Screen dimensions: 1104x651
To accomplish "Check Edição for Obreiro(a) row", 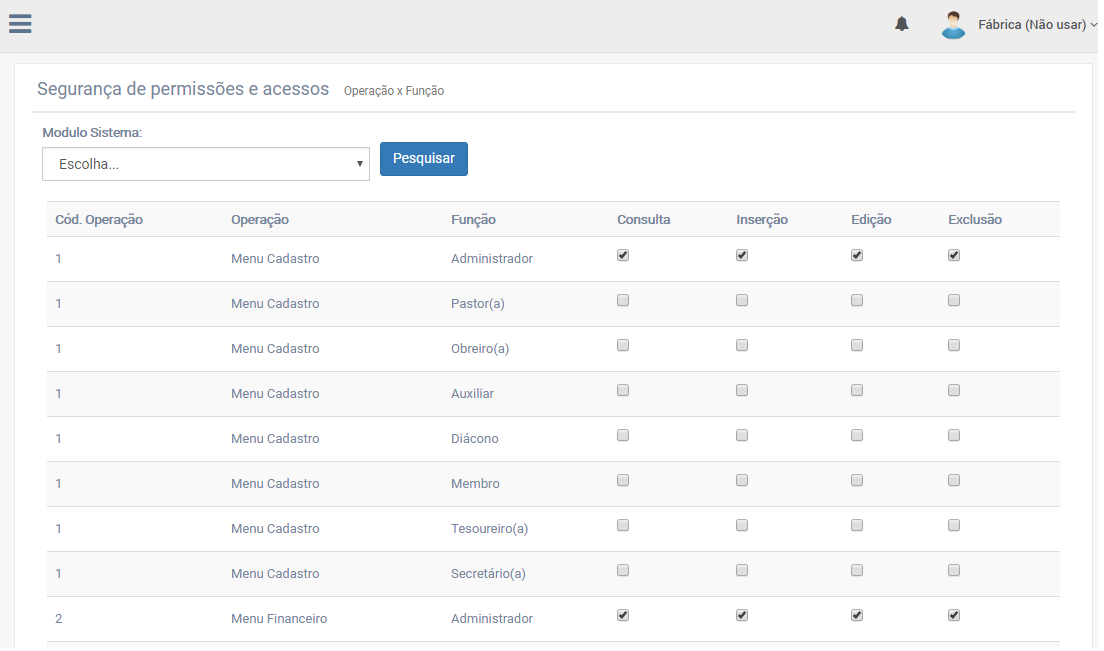I will click(x=857, y=345).
